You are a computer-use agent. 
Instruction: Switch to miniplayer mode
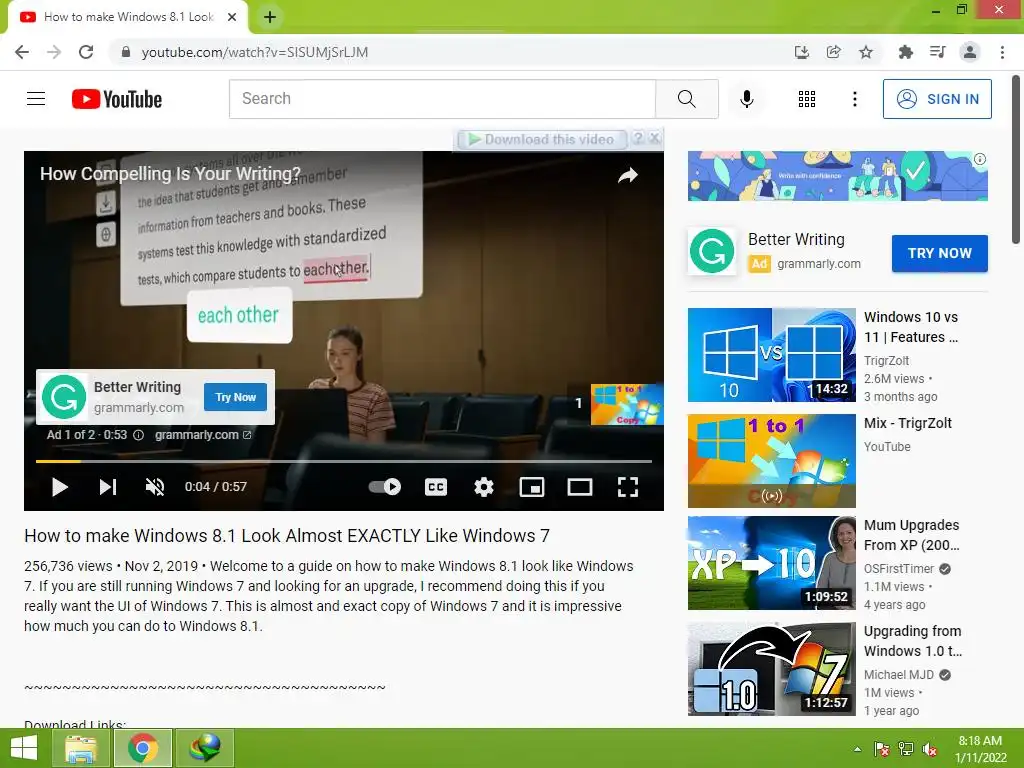point(532,487)
